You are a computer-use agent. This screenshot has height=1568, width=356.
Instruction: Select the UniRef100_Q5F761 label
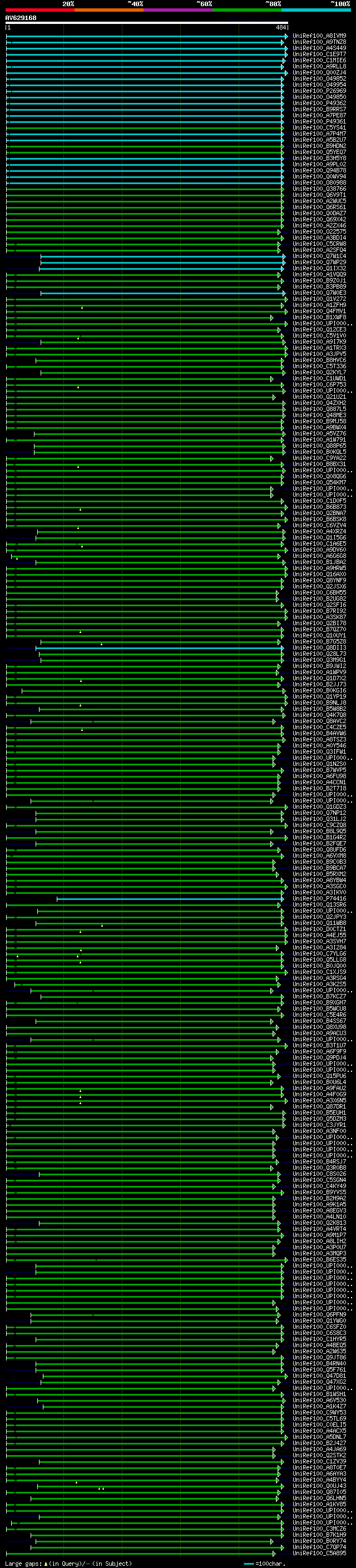coord(319,1369)
